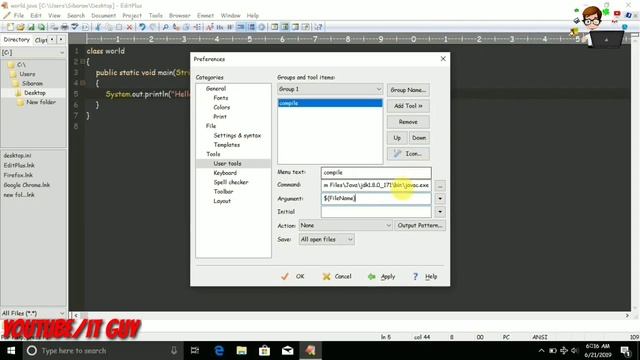640x360 pixels.
Task: Click the Down button
Action: click(419, 138)
